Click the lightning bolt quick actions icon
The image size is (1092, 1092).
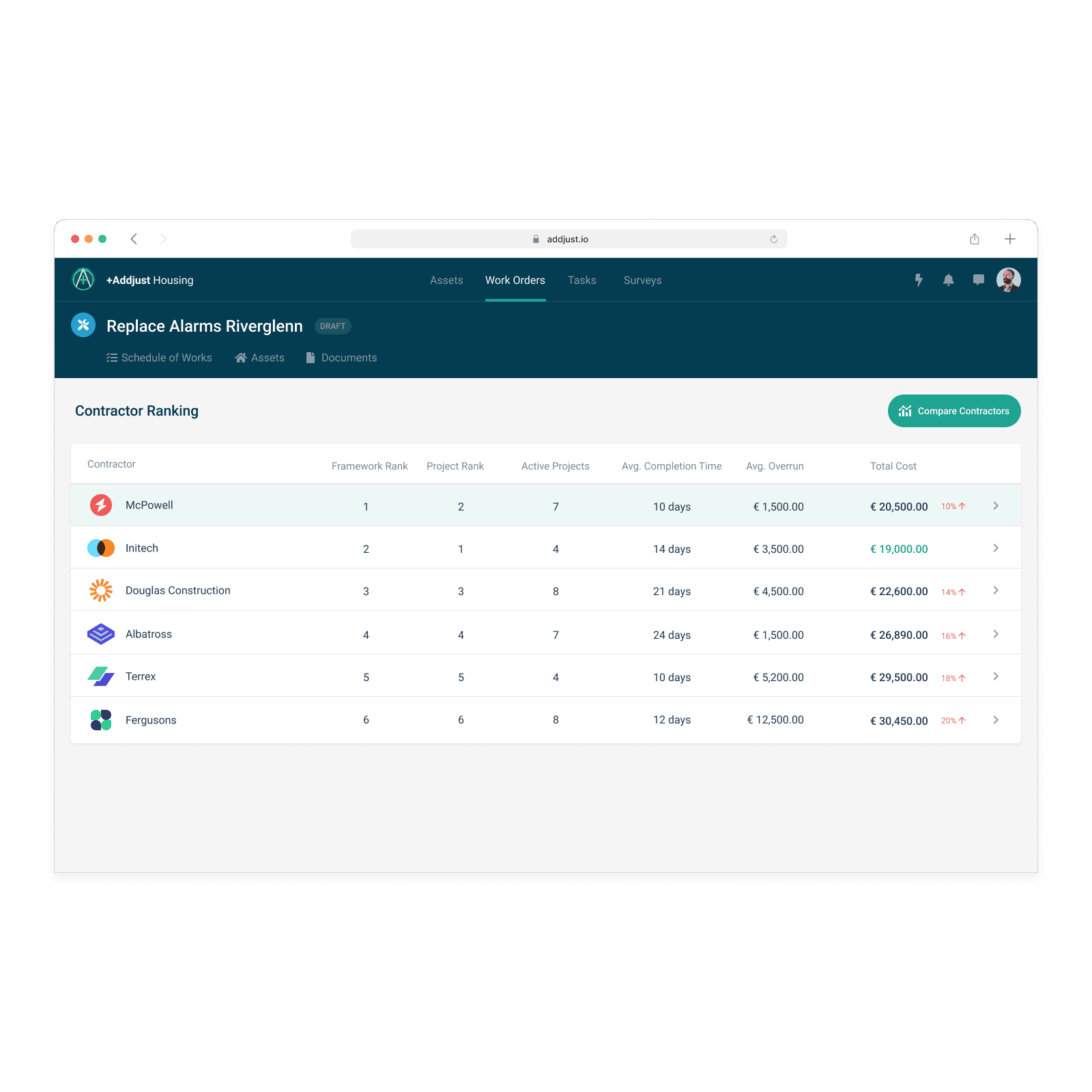919,280
